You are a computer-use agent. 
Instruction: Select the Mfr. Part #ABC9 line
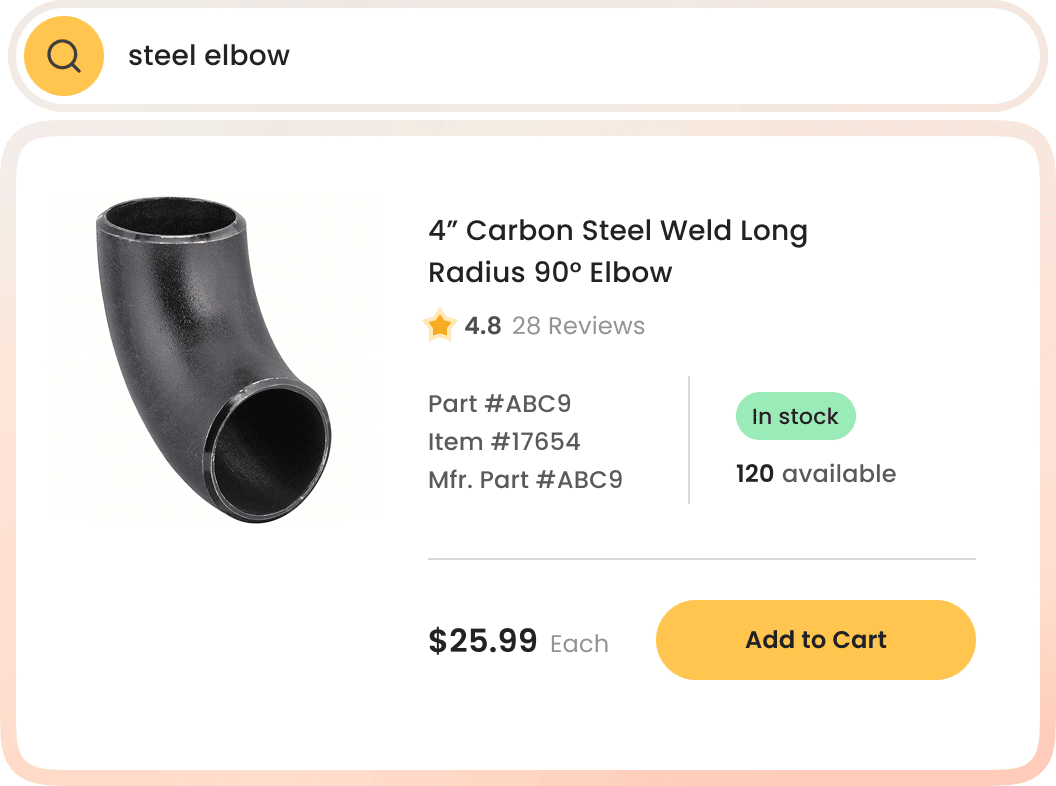pyautogui.click(x=525, y=479)
